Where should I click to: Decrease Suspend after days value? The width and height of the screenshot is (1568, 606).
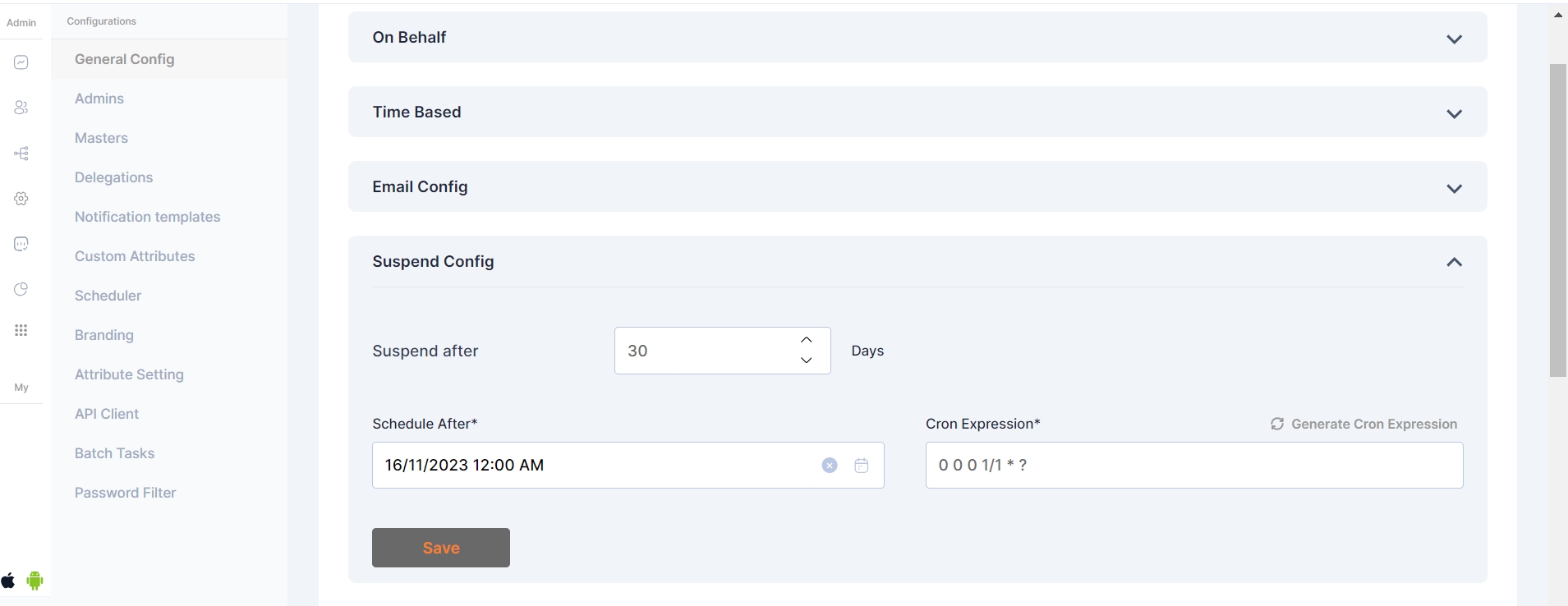tap(806, 360)
